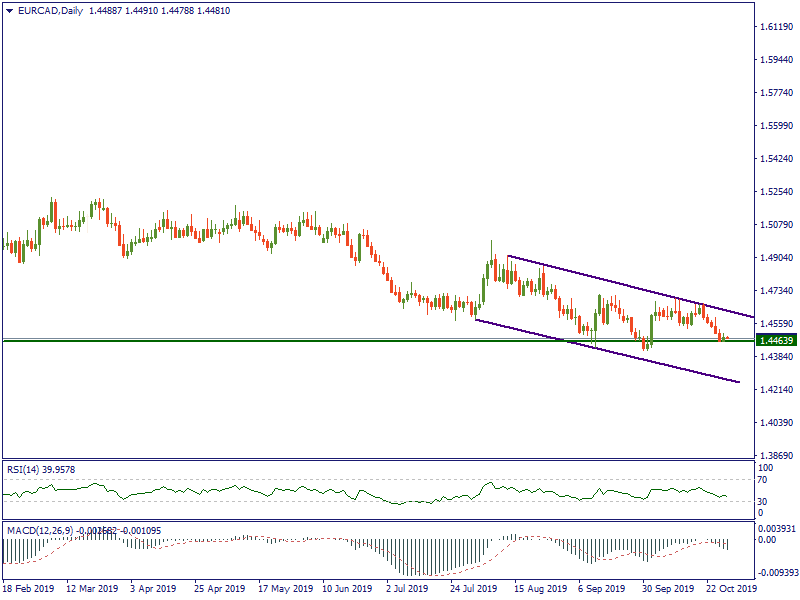Click the 1.42140 price axis label
The height and width of the screenshot is (600, 800).
(x=776, y=390)
